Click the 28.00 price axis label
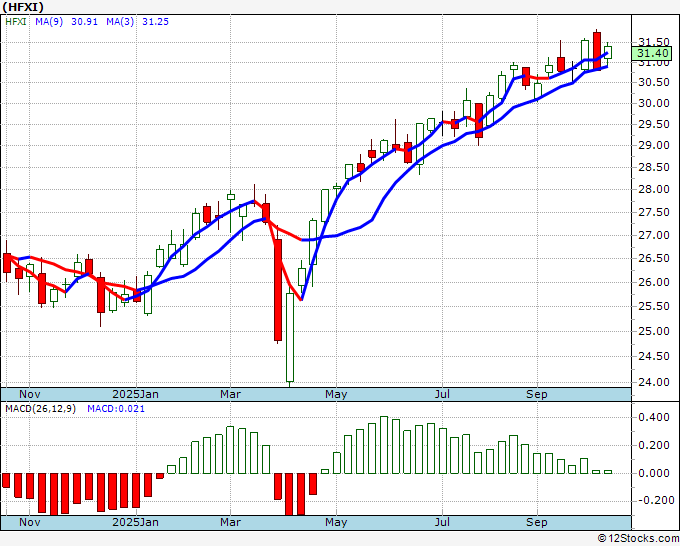Screen dimensions: 680x546 (654, 189)
